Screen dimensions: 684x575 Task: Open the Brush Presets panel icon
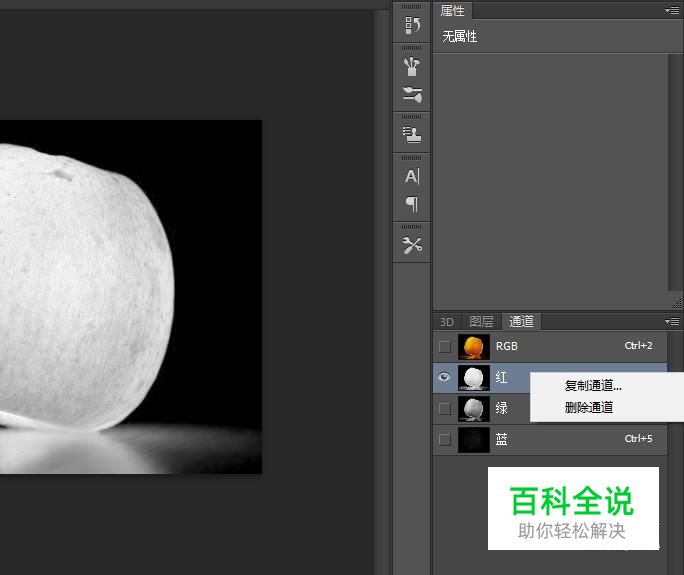(412, 66)
